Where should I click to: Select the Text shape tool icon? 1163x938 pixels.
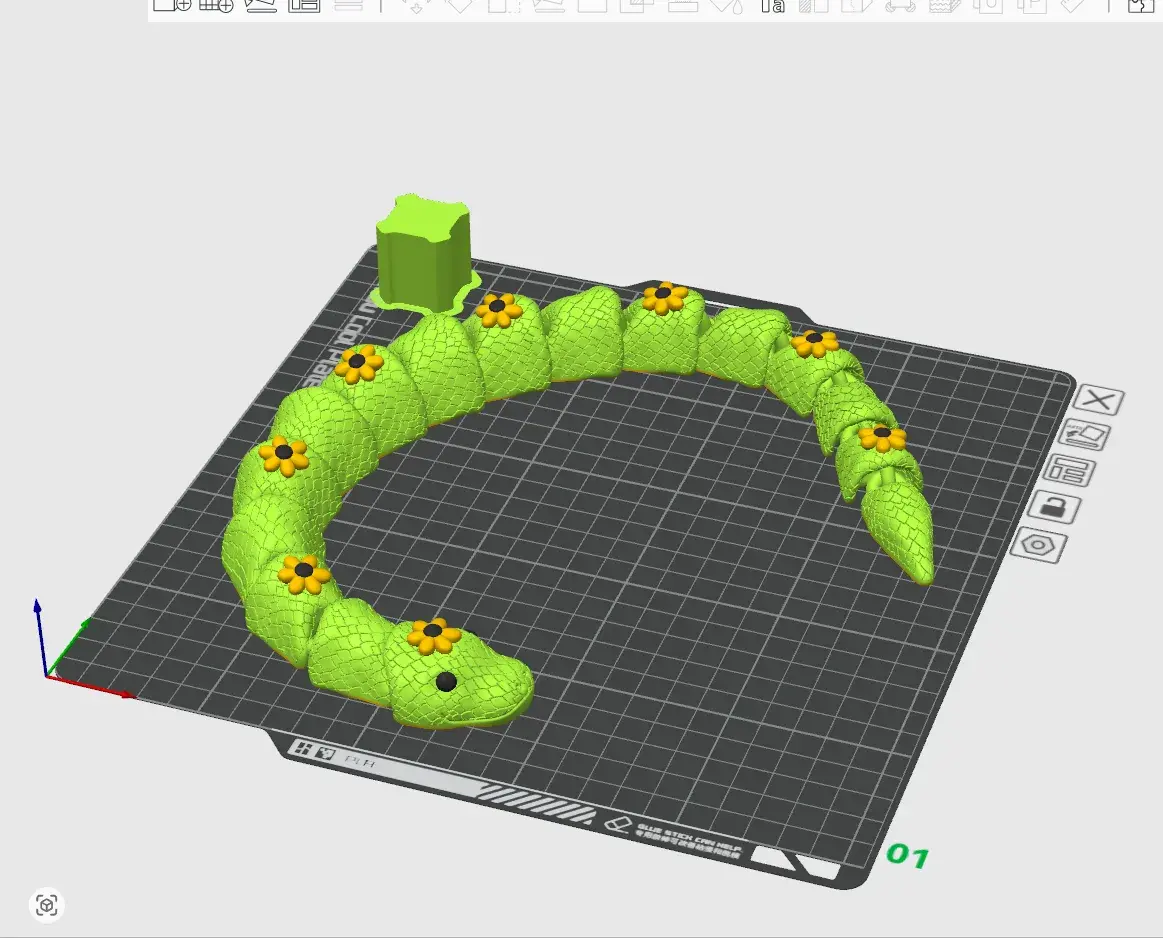[772, 6]
